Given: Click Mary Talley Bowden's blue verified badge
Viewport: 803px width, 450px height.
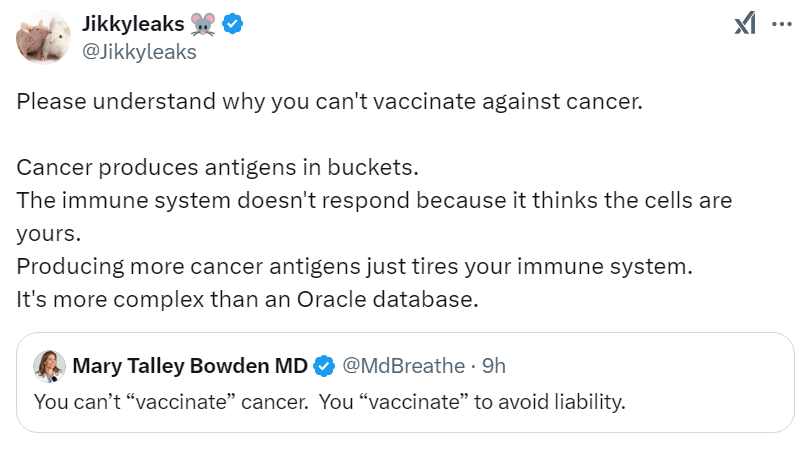Looking at the screenshot, I should click(x=324, y=366).
